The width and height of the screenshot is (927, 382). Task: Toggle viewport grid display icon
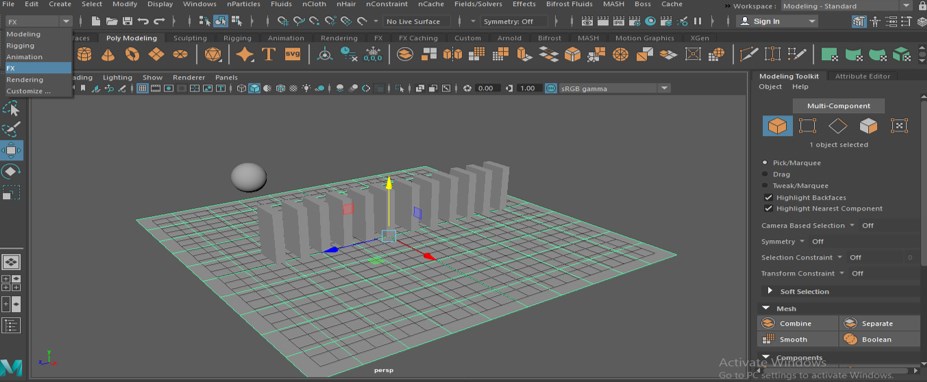(142, 88)
